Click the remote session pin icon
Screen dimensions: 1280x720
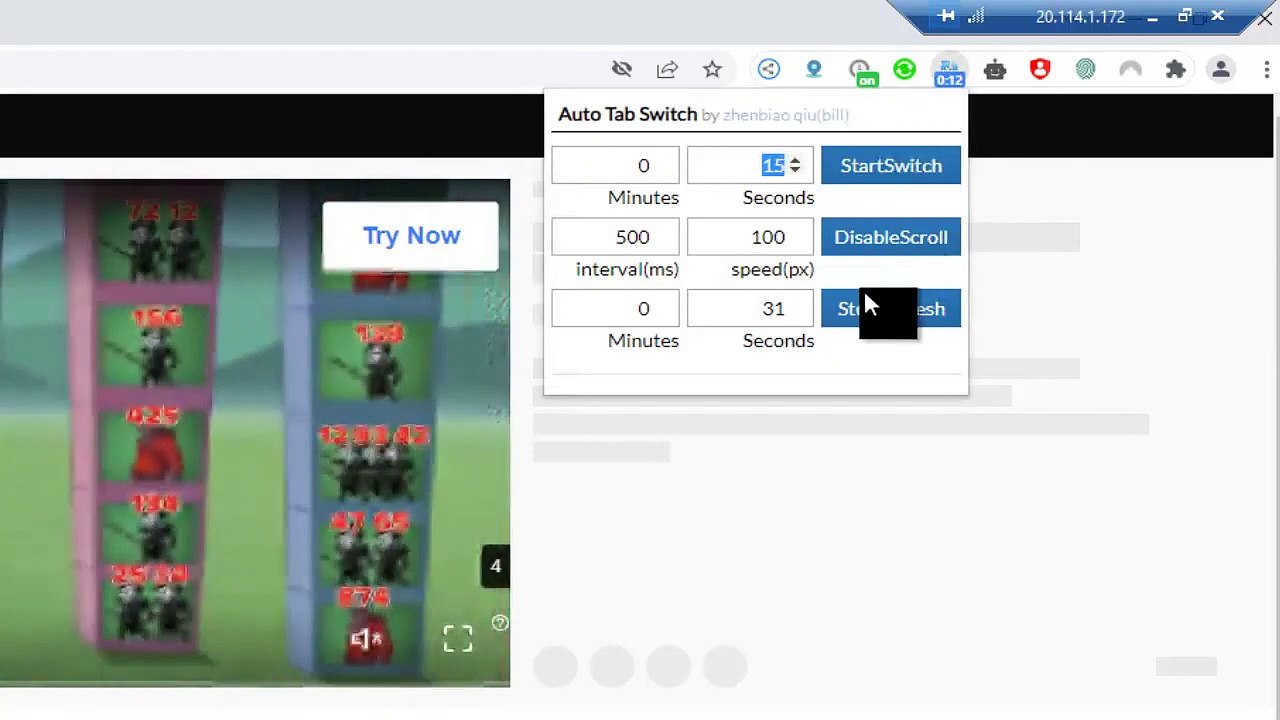[x=946, y=16]
